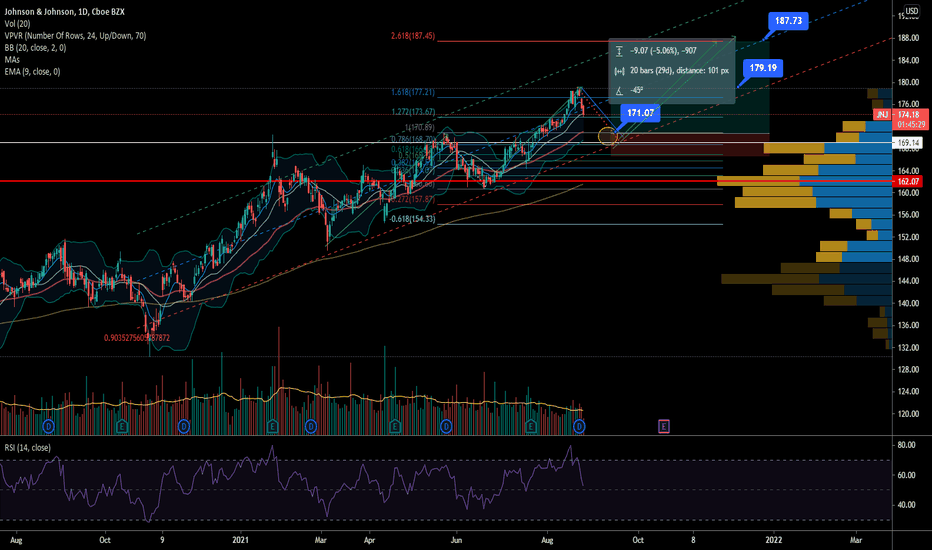The height and width of the screenshot is (550, 932).
Task: Click the blue 187.73 price callout
Action: 788,21
